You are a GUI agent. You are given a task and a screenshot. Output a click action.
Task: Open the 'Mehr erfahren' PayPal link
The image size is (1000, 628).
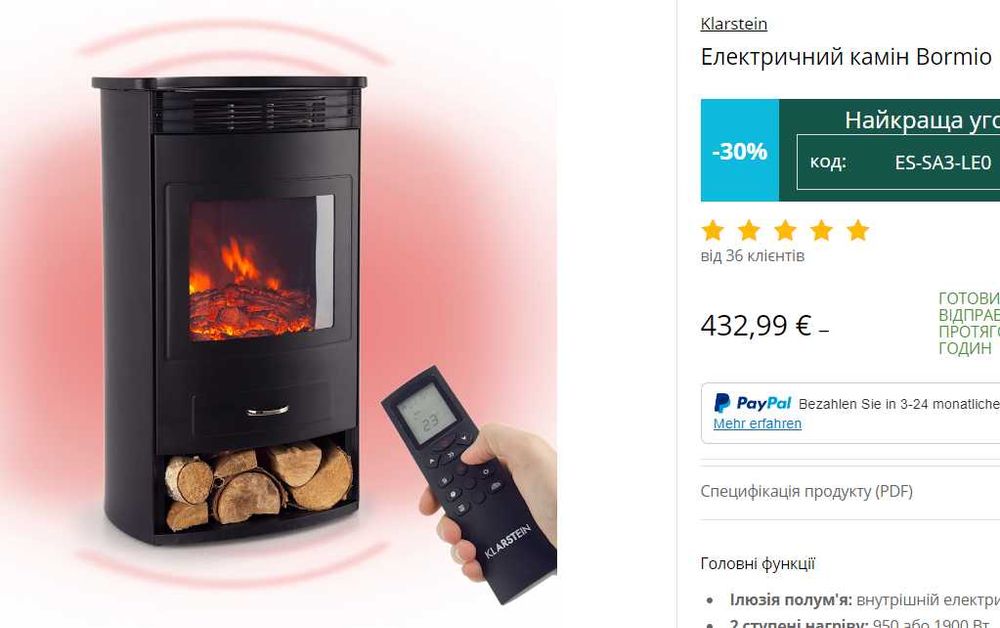[757, 423]
